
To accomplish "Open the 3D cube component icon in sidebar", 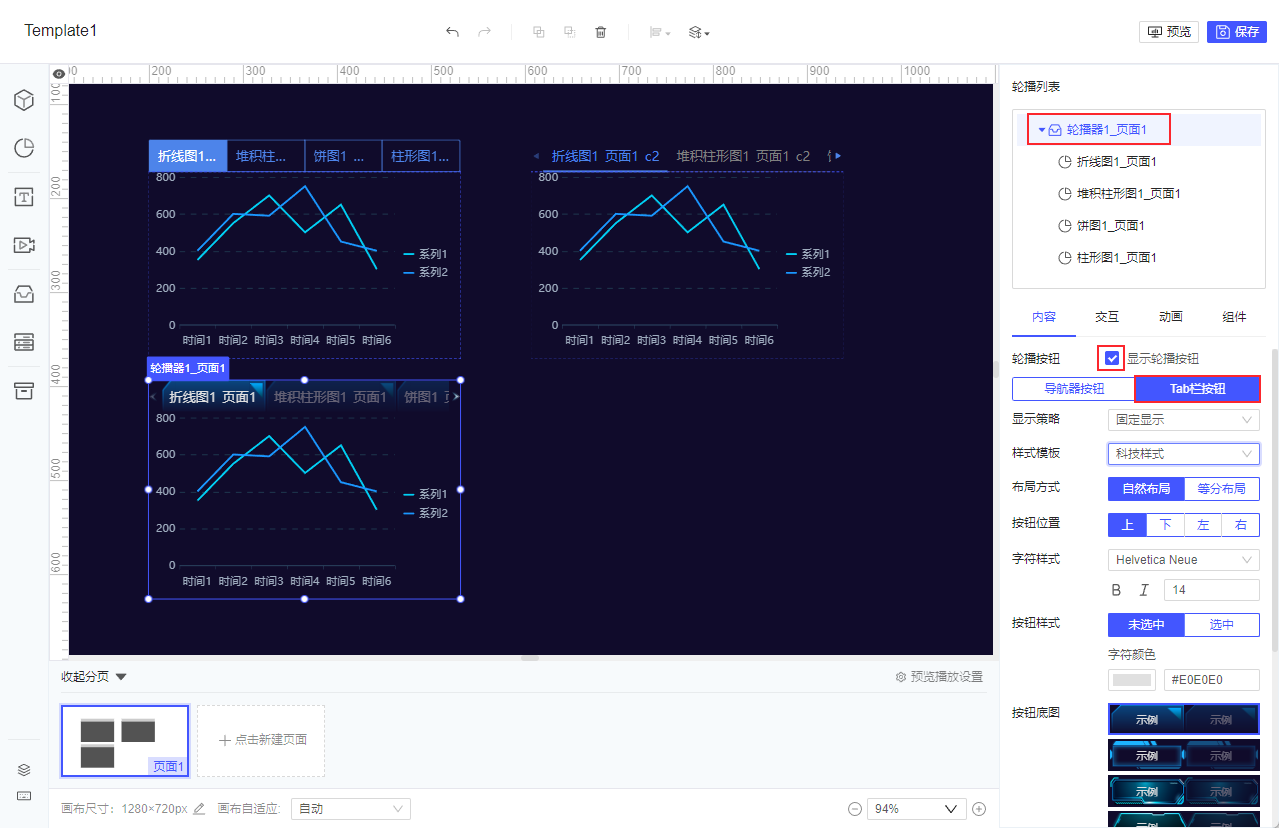I will point(24,100).
